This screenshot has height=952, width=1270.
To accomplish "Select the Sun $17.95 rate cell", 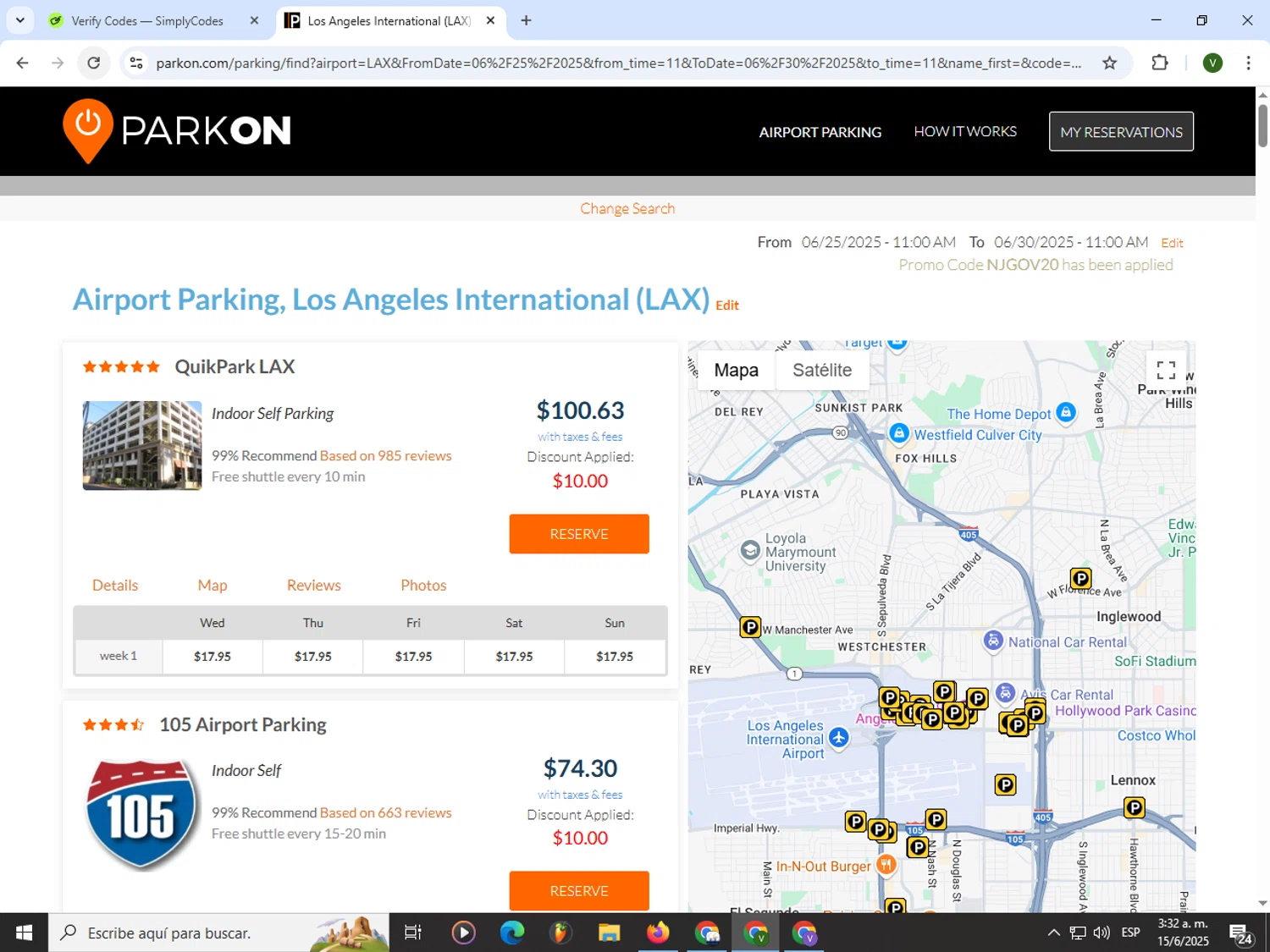I will (615, 656).
